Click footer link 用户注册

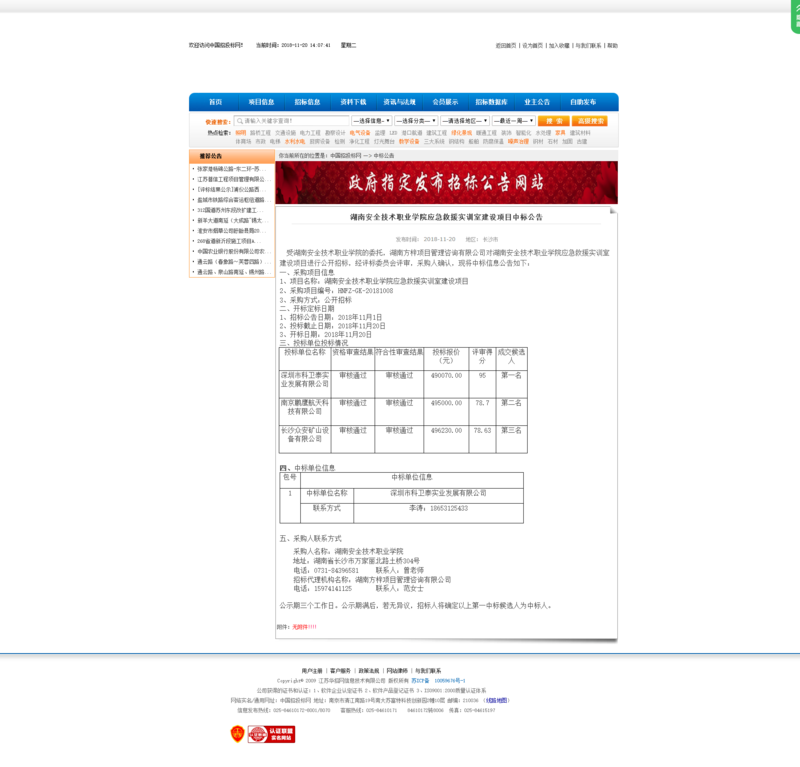312,671
